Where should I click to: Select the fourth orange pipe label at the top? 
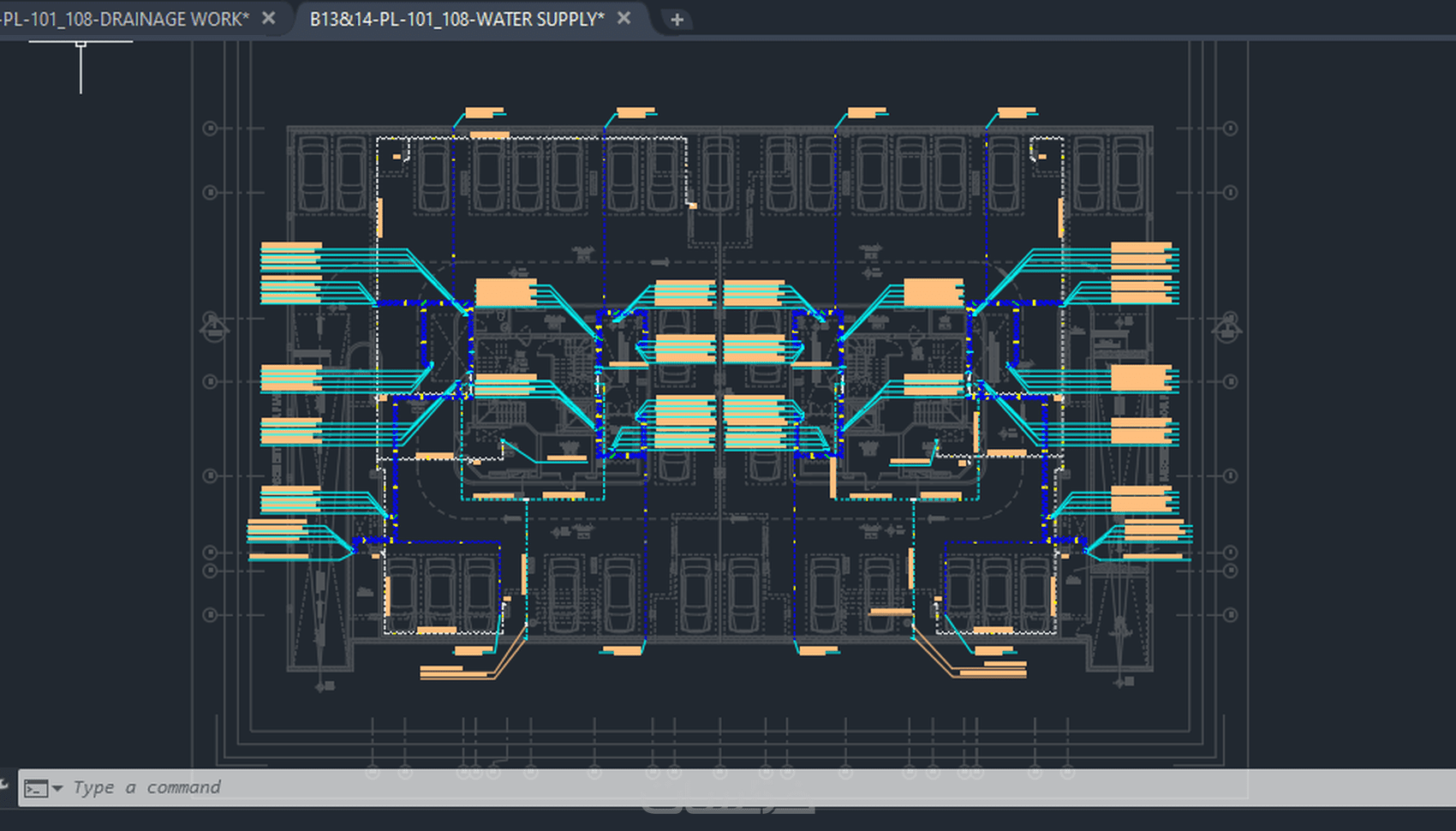click(x=1017, y=112)
